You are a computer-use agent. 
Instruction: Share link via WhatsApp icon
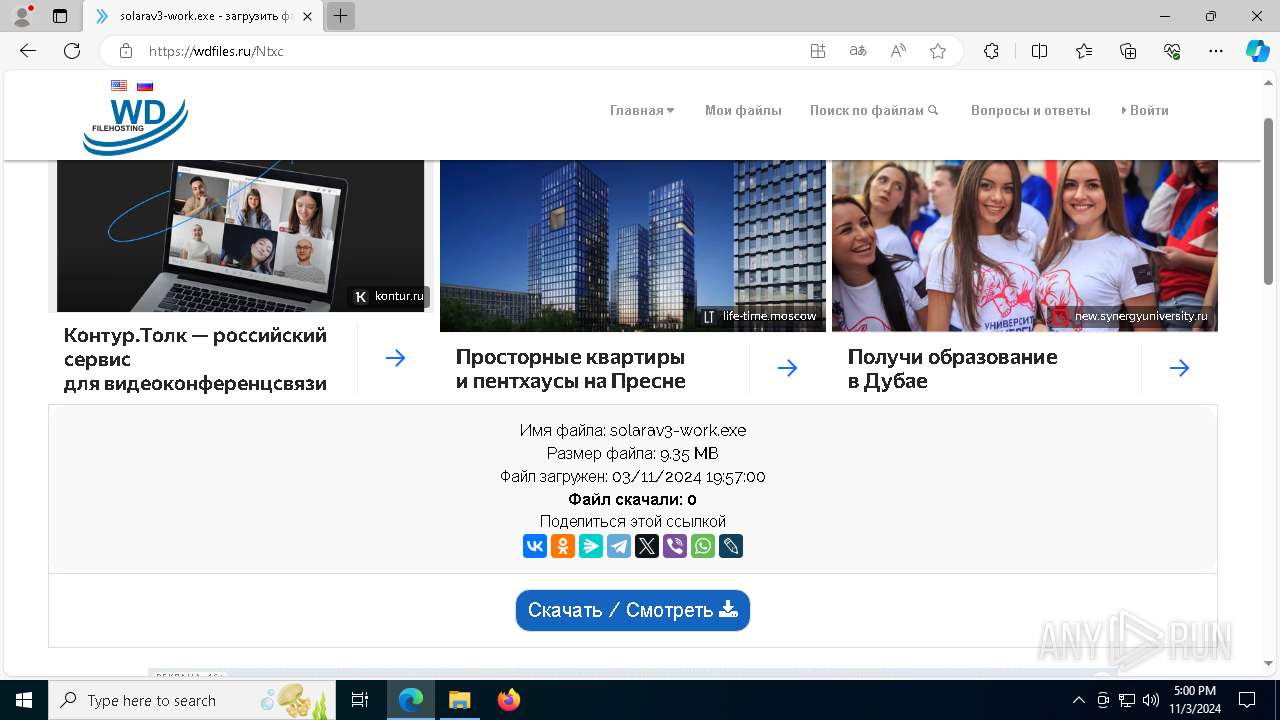coord(703,546)
